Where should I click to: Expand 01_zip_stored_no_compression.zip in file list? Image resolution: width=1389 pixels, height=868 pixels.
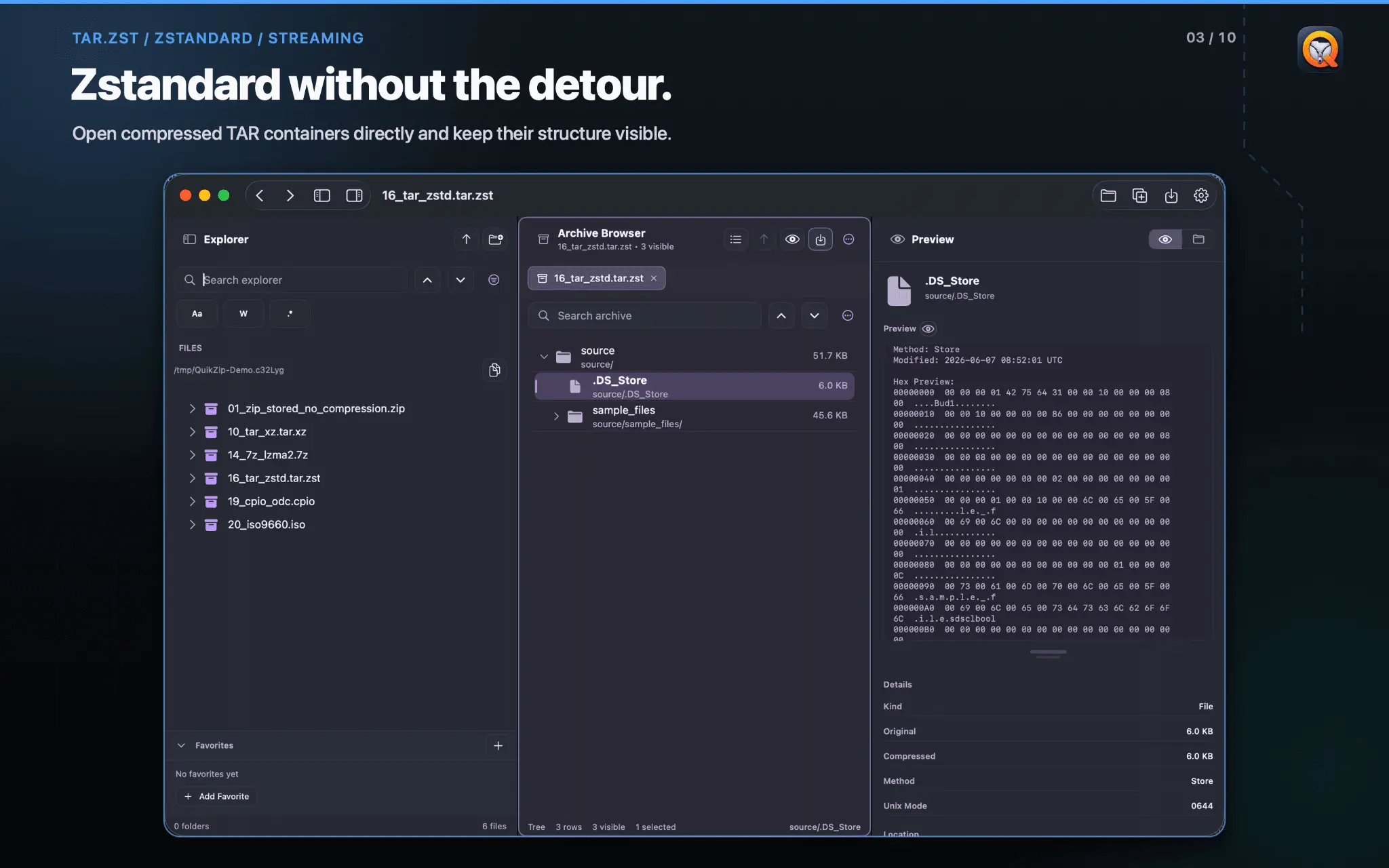tap(192, 409)
